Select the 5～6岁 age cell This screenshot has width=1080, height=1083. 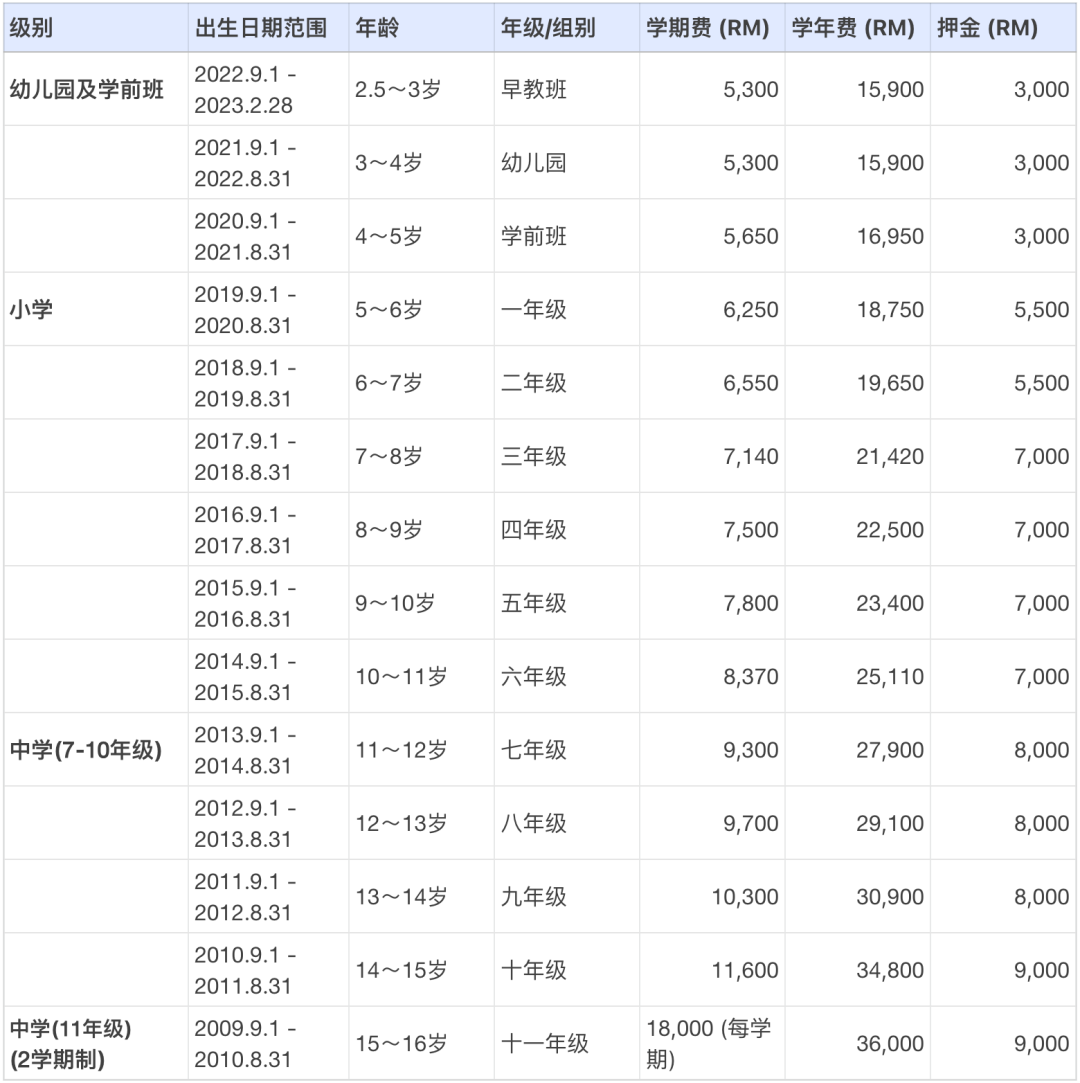tap(421, 309)
